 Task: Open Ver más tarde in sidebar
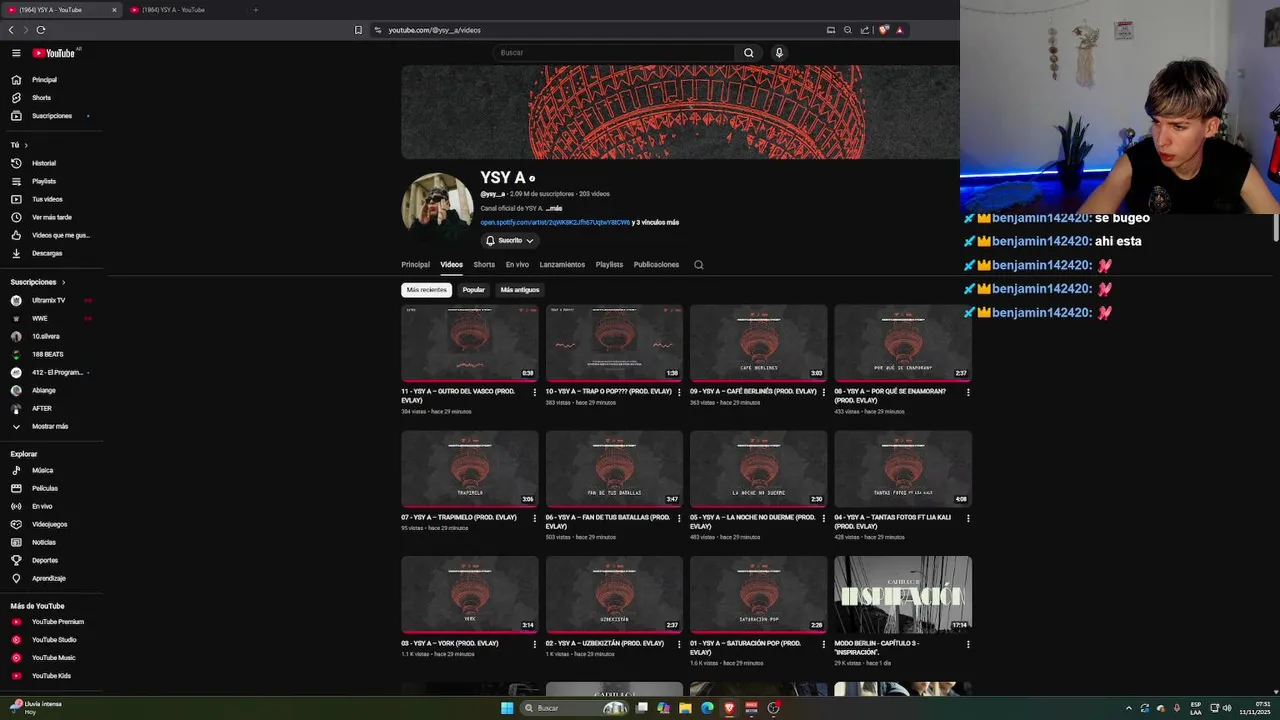click(51, 217)
